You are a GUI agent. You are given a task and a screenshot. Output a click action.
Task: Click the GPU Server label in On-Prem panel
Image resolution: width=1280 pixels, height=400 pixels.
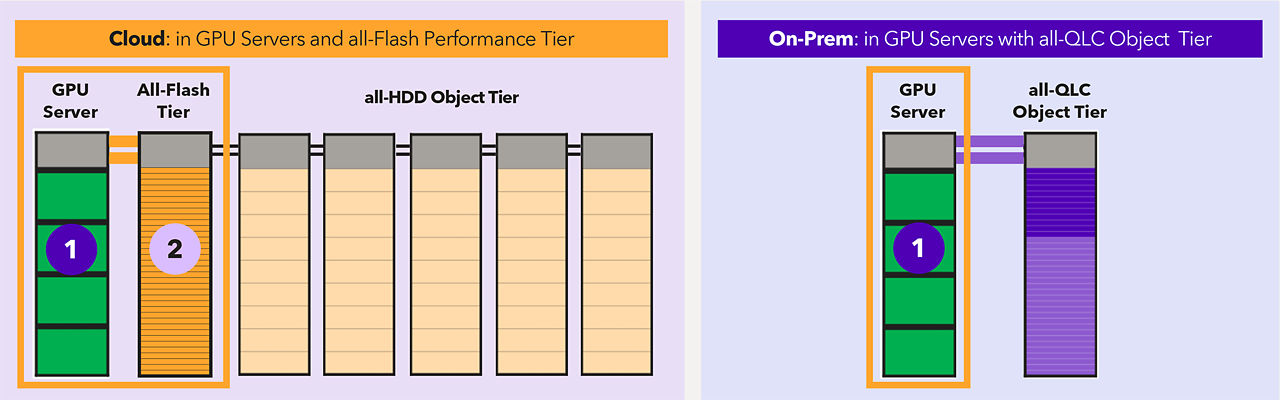tap(918, 100)
